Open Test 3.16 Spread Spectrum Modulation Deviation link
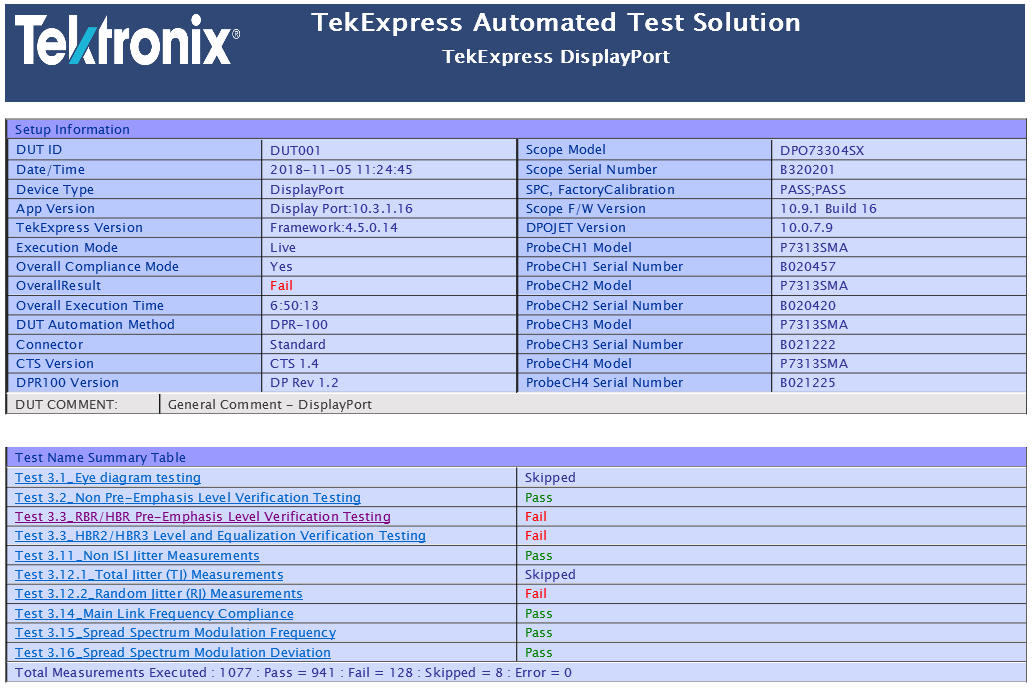Screen dimensions: 1036x693 coord(173,653)
